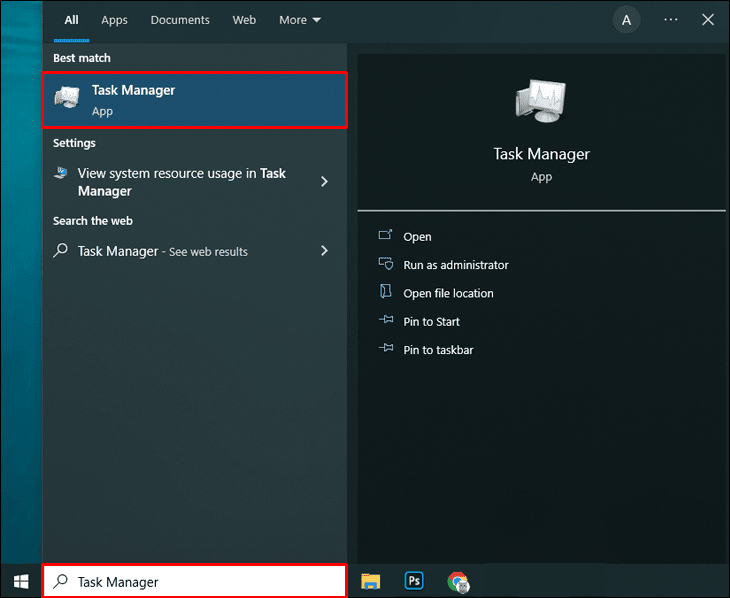Select Open file location

point(448,293)
